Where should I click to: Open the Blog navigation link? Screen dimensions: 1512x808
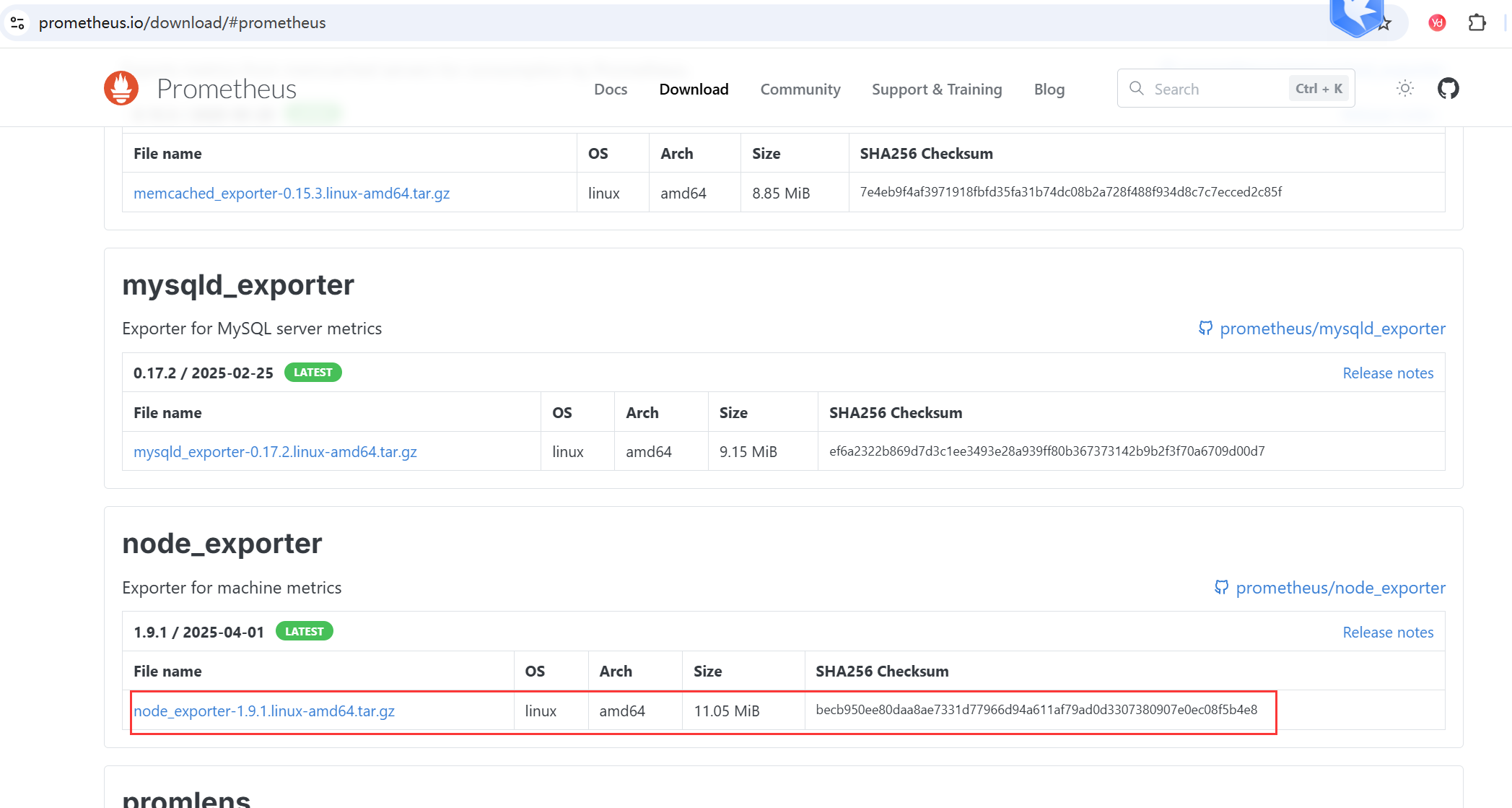[1049, 90]
